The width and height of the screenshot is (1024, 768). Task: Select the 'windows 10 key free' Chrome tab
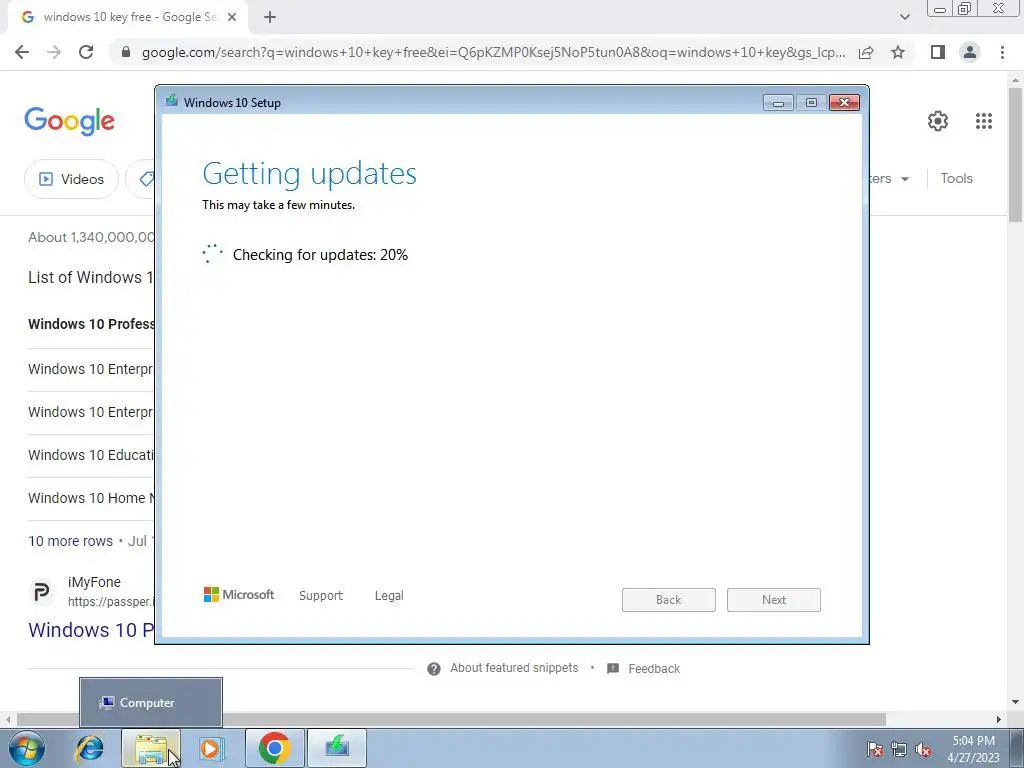(x=128, y=17)
